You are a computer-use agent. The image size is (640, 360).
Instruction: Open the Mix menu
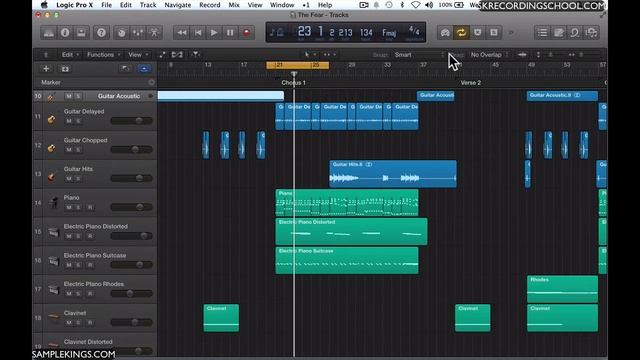point(234,5)
